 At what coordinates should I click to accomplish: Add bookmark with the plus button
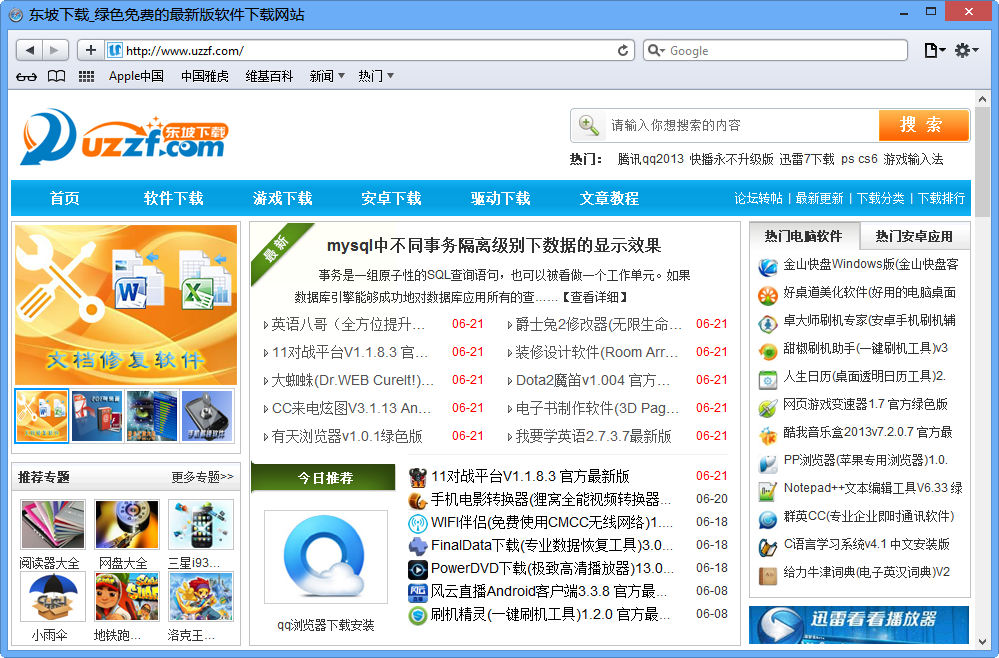click(x=90, y=50)
